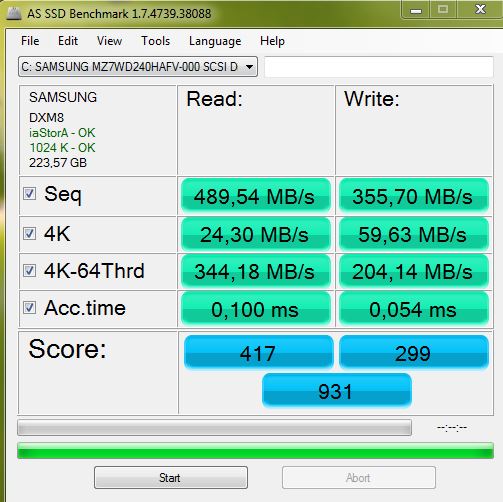Click the Start button
Image resolution: width=503 pixels, height=502 pixels.
pyautogui.click(x=171, y=478)
